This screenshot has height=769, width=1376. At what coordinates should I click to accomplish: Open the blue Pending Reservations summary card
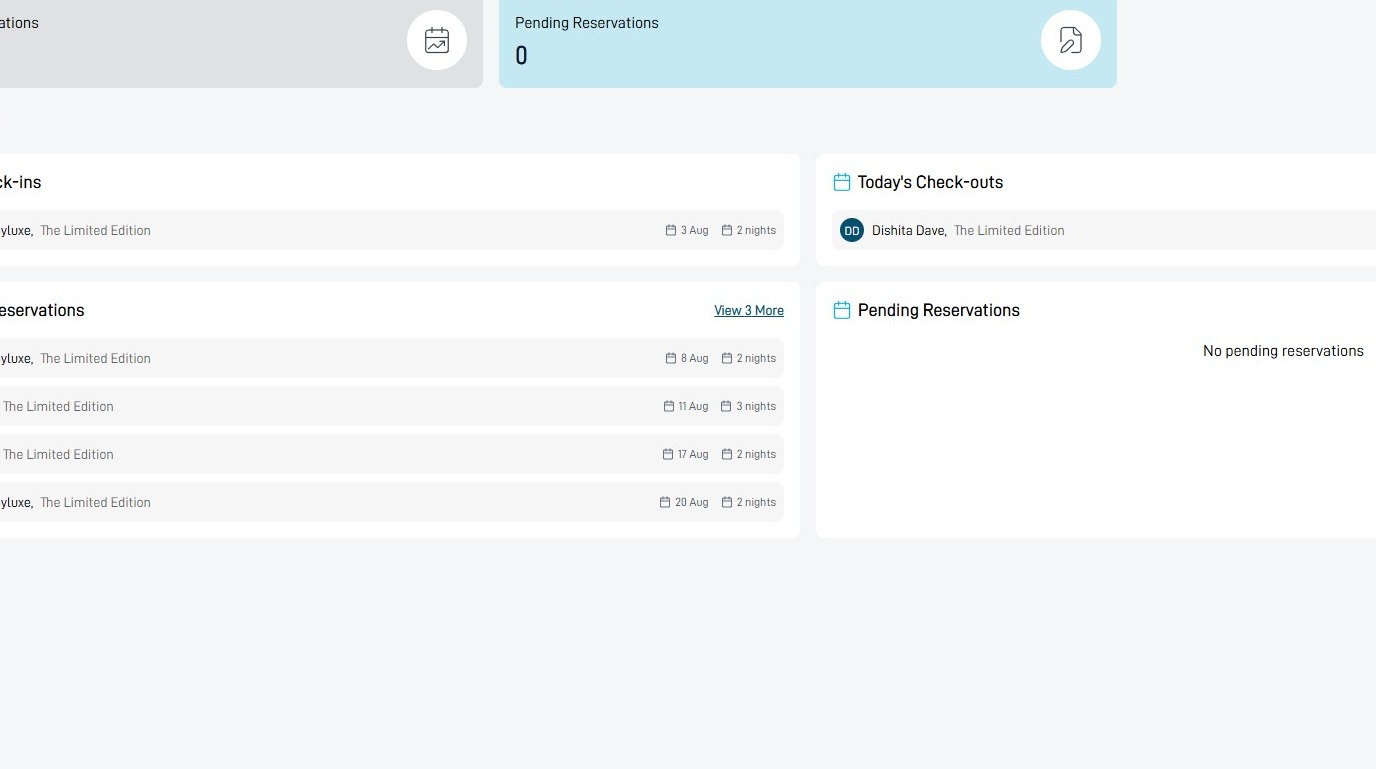(x=808, y=43)
